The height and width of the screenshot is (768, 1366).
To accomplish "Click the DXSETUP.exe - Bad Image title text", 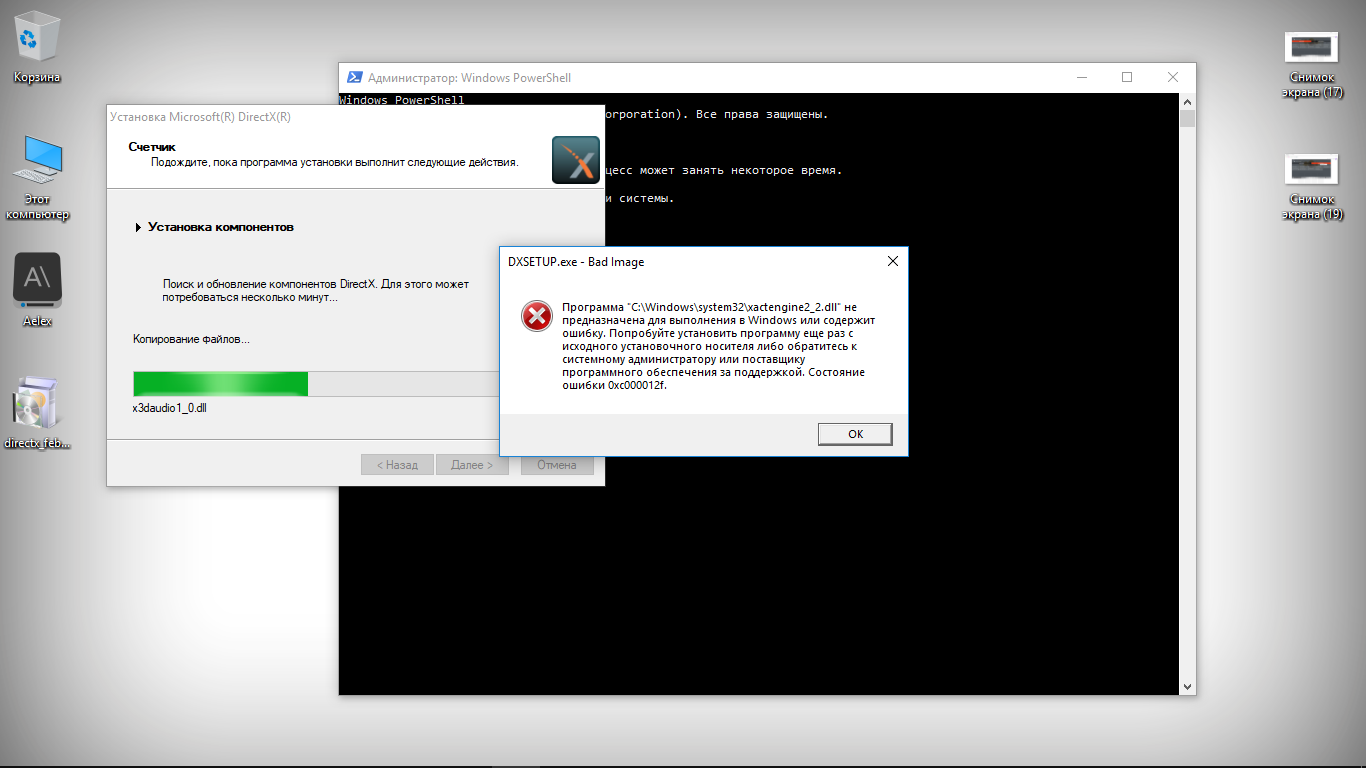I will [576, 262].
